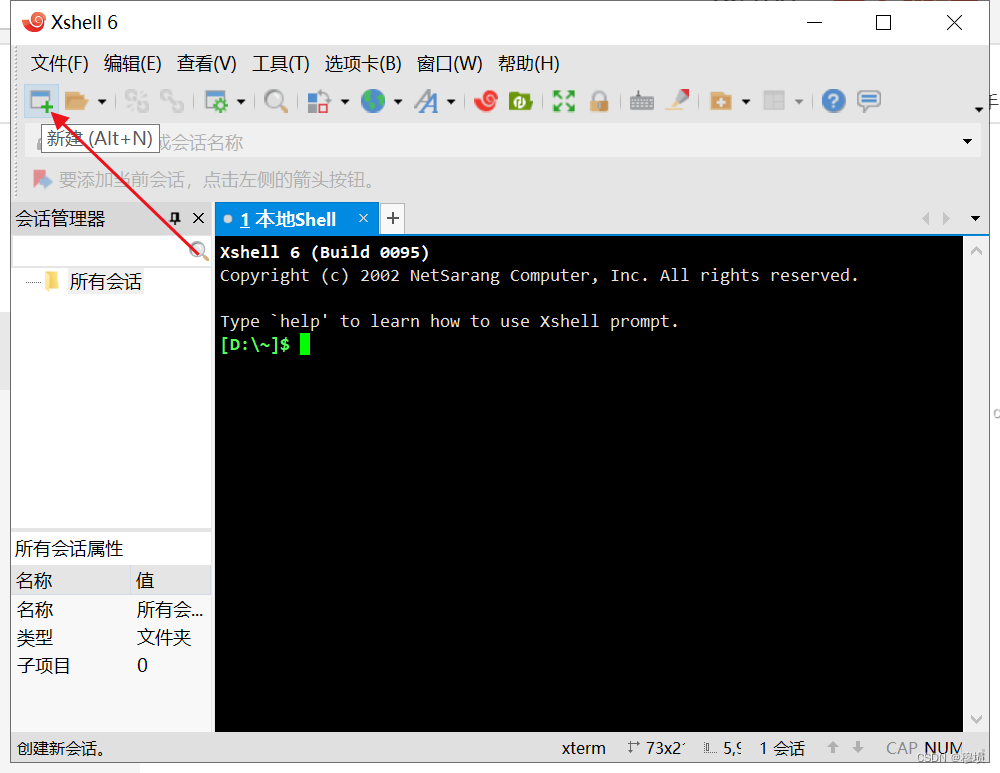Click the speech bubble feedback icon
The height and width of the screenshot is (773, 1000).
[869, 101]
